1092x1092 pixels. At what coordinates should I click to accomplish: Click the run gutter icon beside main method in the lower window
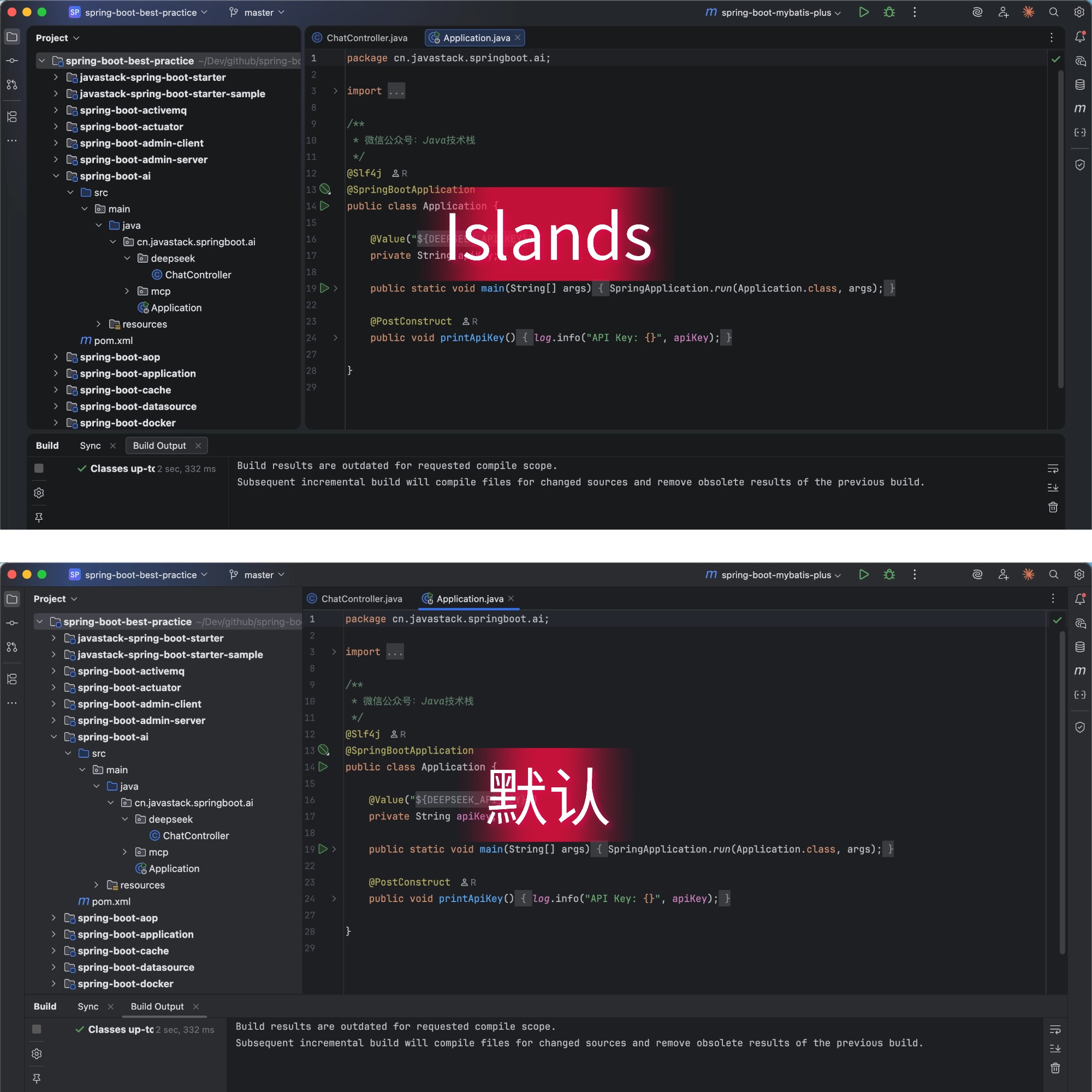pos(323,849)
